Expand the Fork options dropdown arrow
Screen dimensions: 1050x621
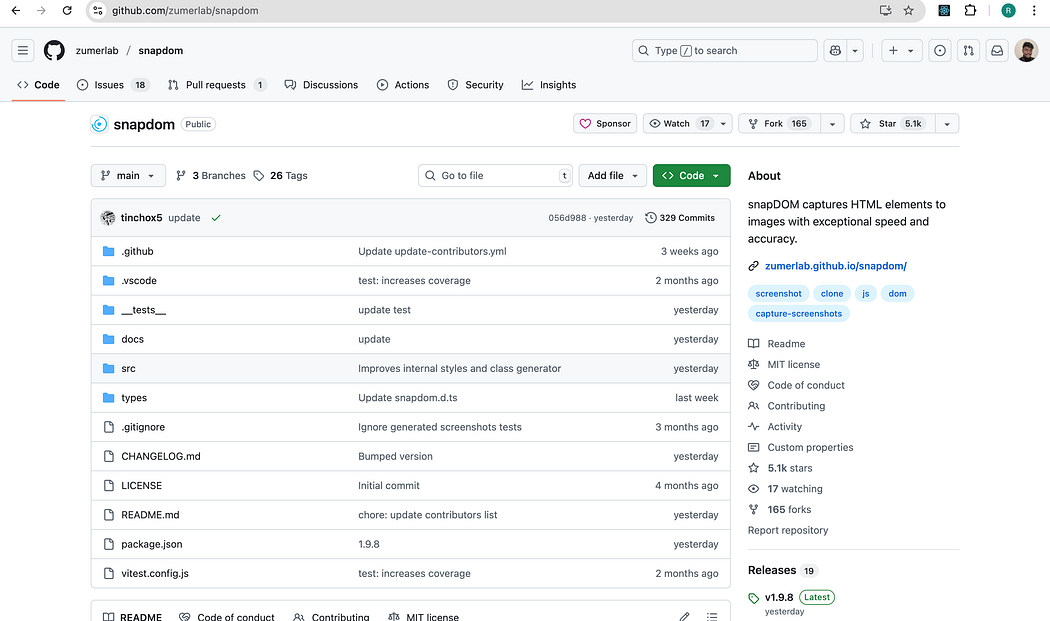click(x=832, y=124)
